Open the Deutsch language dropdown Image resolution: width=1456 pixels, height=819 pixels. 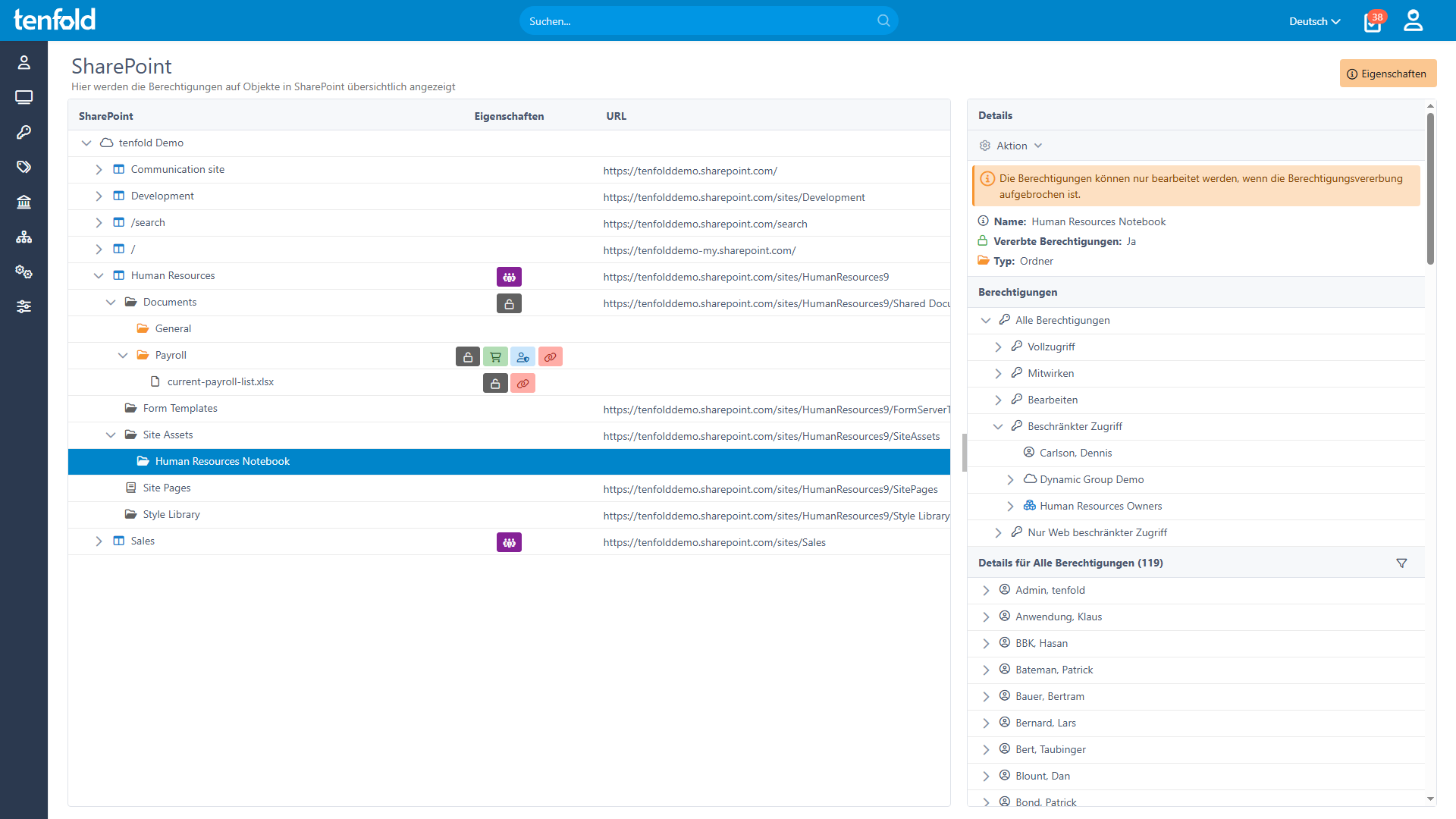[x=1314, y=21]
